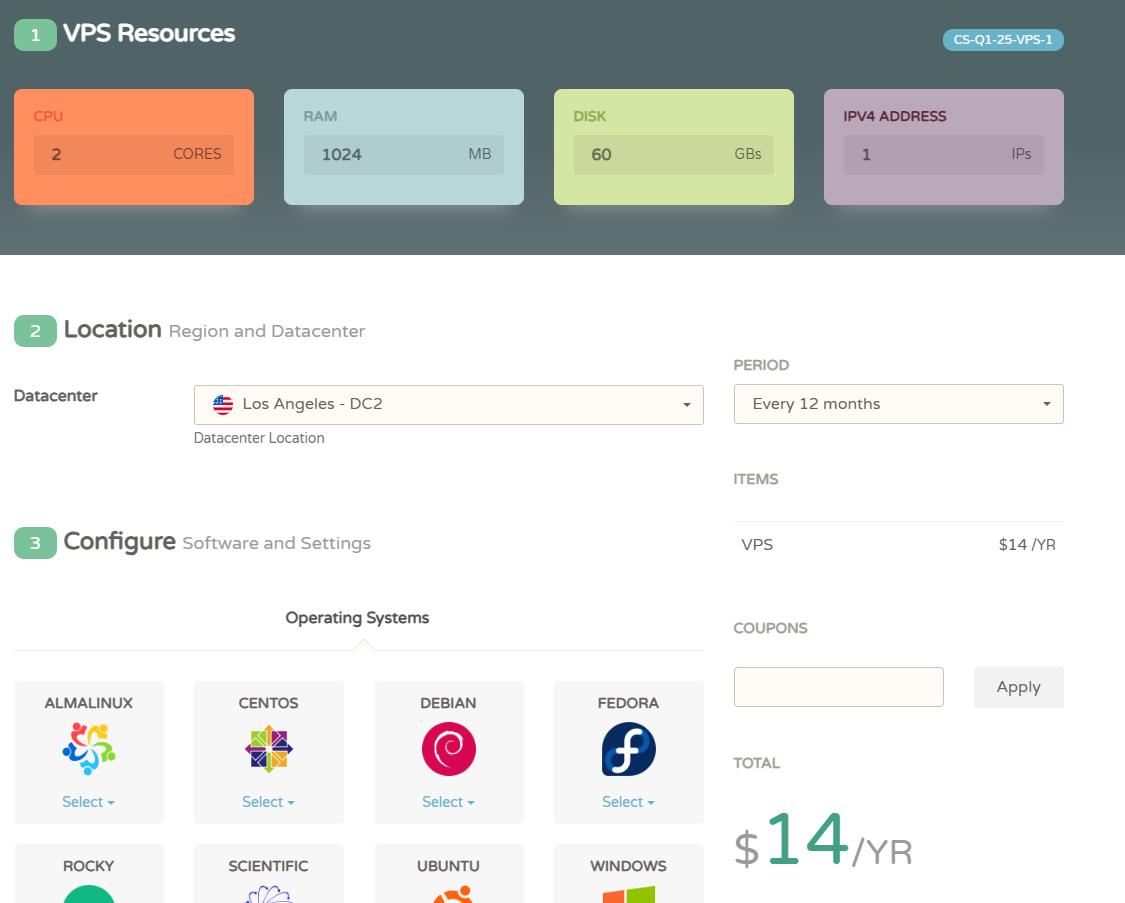The image size is (1125, 903).
Task: Click the AlmaLinux logo icon
Action: click(88, 749)
